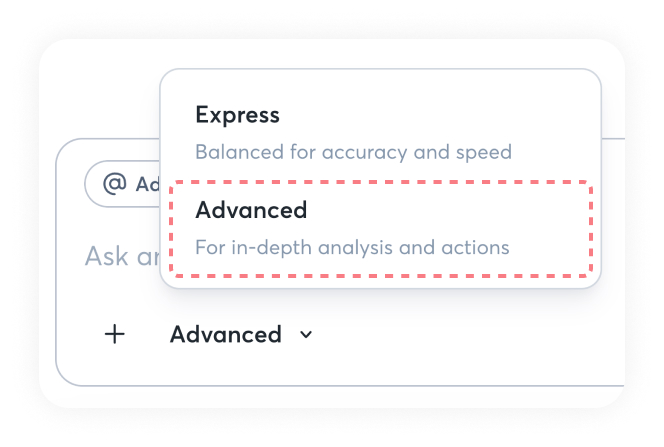664x447 pixels.
Task: Click the bold 'Advanced' title in popup
Action: pyautogui.click(x=251, y=210)
